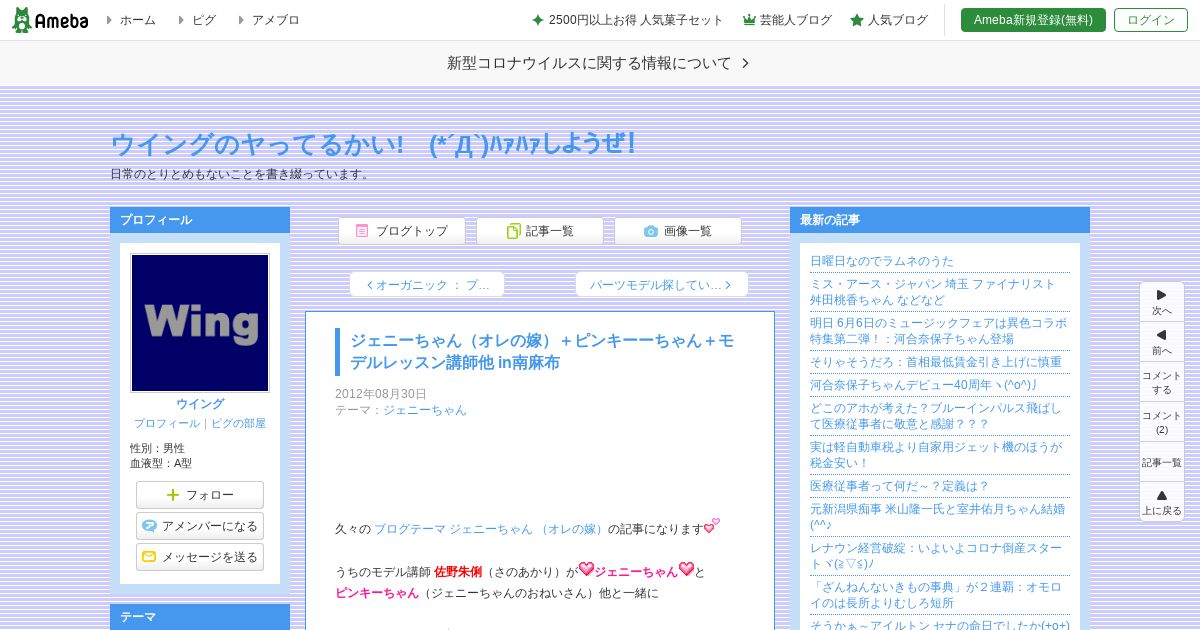Viewport: 1200px width, 630px height.
Task: Switch to the ブログトップ tab
Action: 402,231
